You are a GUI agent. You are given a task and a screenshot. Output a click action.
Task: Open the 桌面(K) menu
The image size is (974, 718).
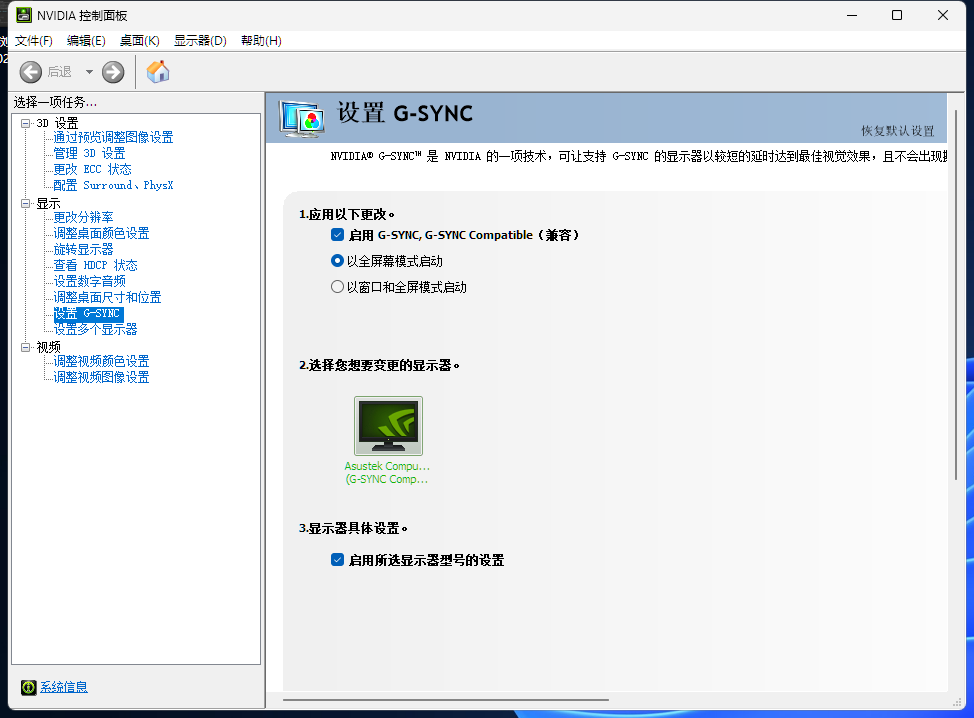(140, 41)
